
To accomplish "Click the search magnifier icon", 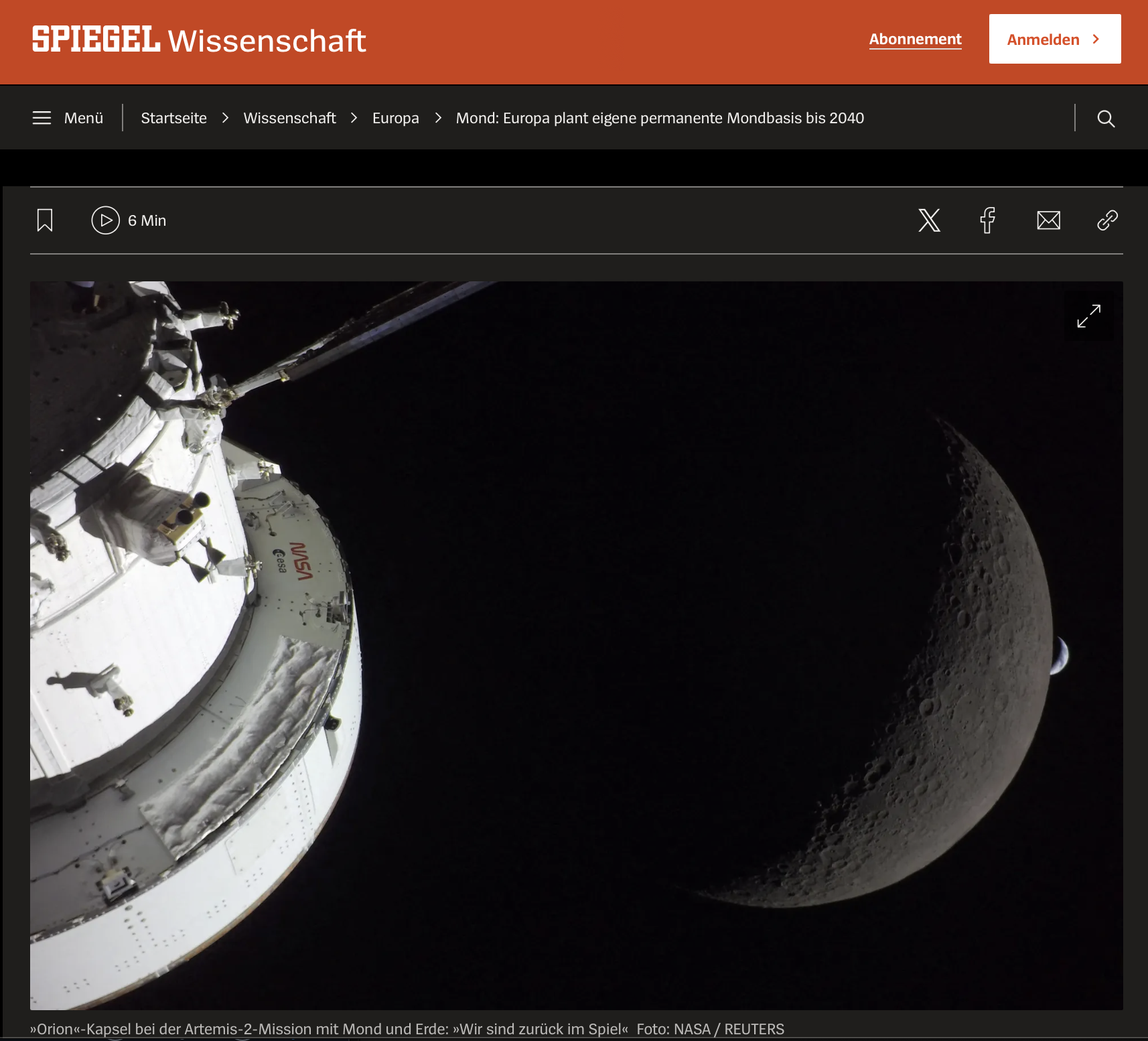I will [1106, 119].
